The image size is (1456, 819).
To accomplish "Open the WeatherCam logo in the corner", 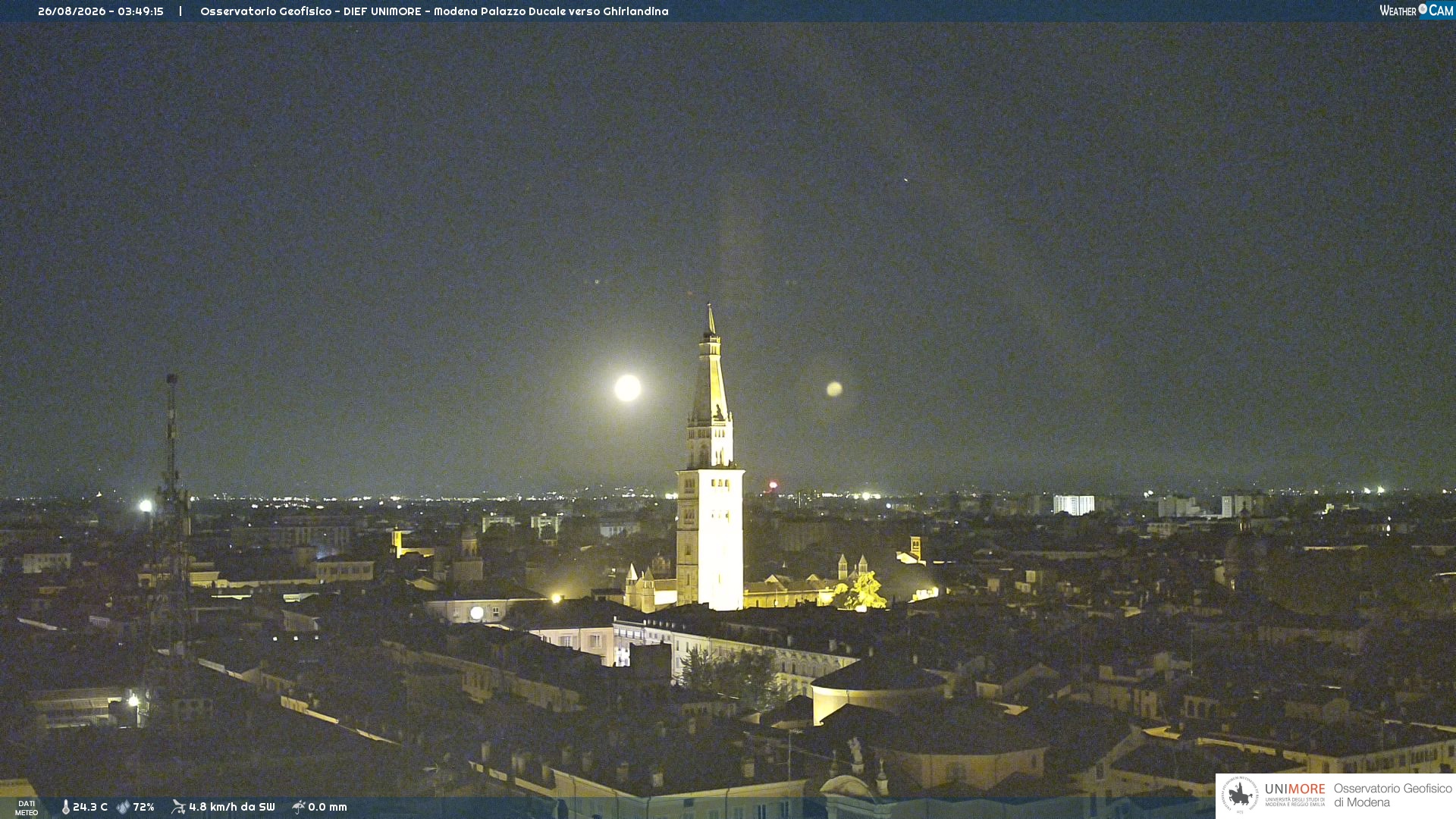I will point(1417,11).
